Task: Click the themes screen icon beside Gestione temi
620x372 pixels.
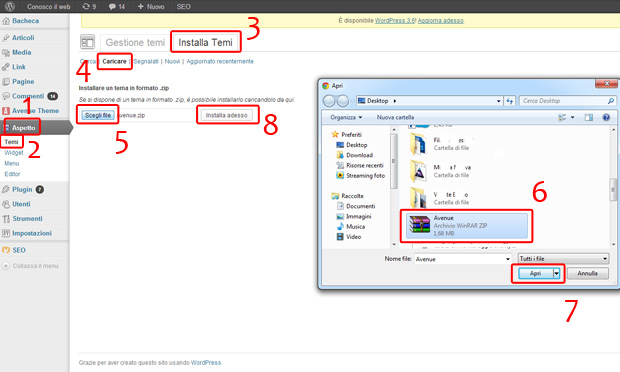Action: pyautogui.click(x=87, y=42)
